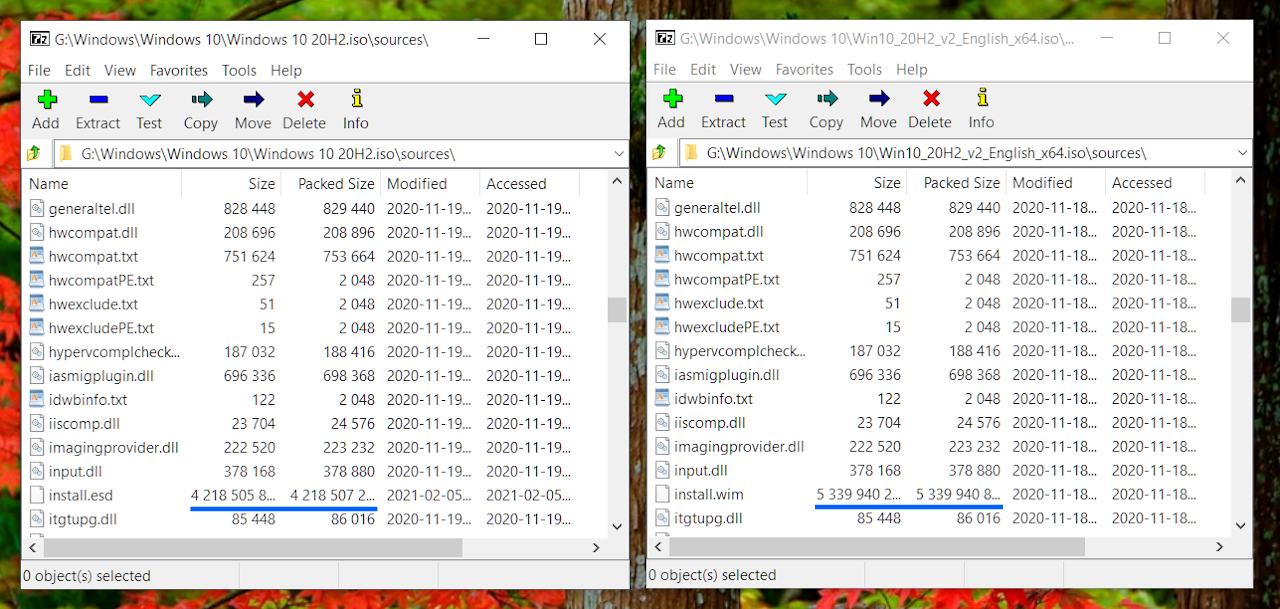Open the Edit menu in the right window

[x=703, y=69]
